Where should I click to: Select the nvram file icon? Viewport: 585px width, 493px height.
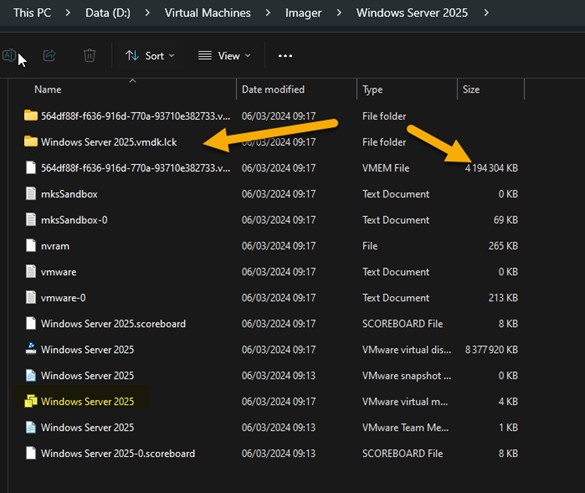click(31, 246)
